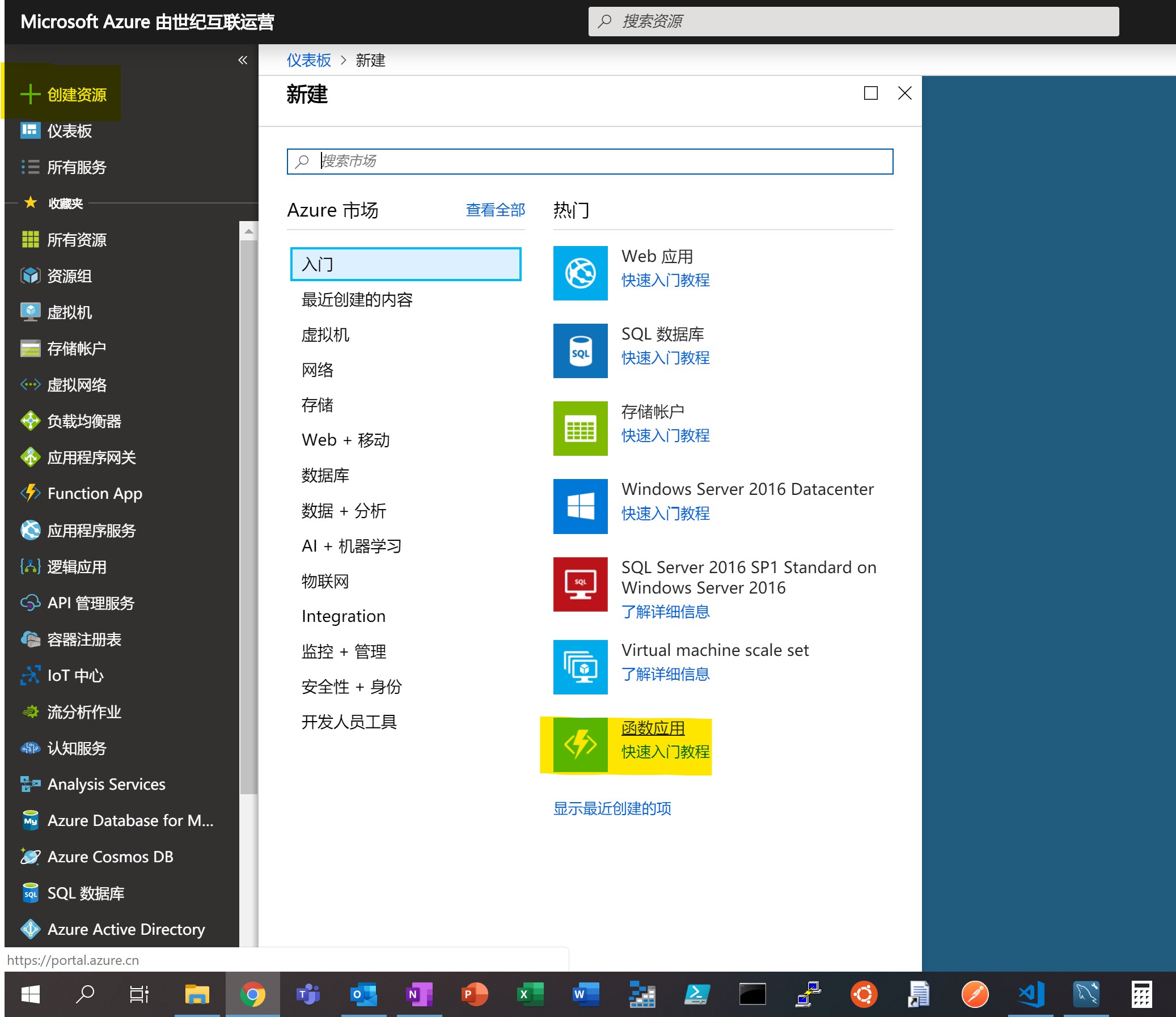Open Azure Active Directory icon

pyautogui.click(x=30, y=929)
